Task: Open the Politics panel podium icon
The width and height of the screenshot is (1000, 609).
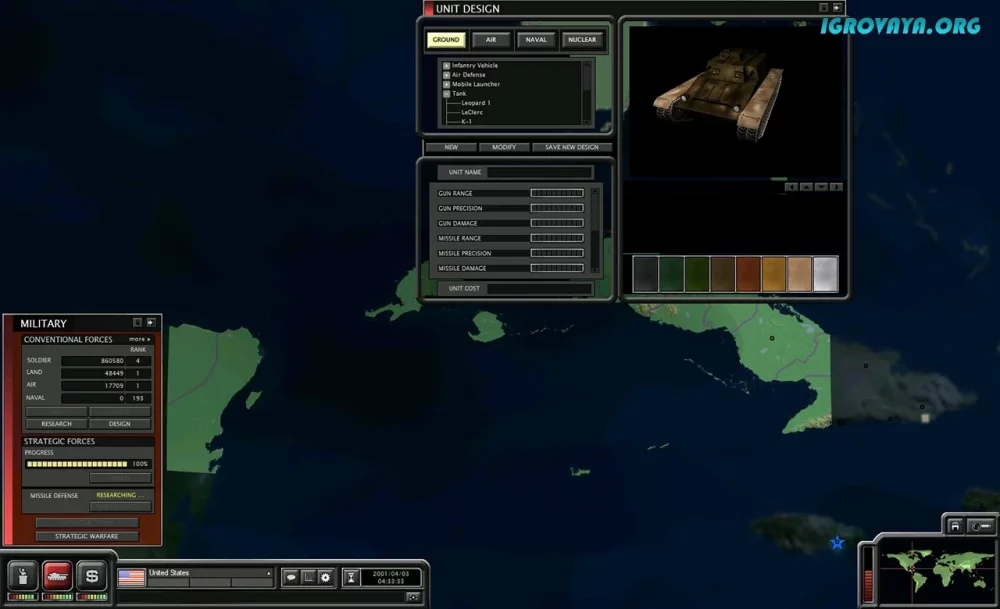Action: [23, 576]
